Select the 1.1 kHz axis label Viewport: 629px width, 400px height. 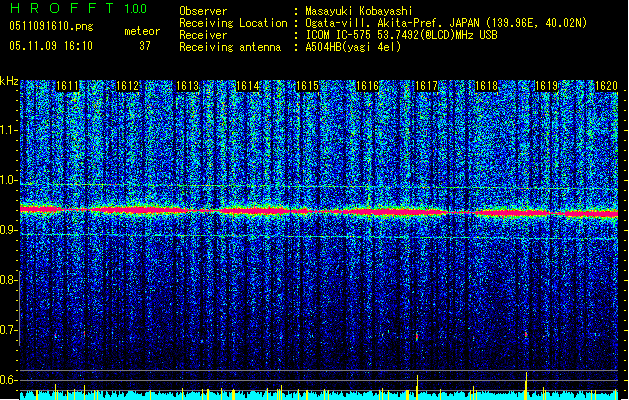(9, 130)
